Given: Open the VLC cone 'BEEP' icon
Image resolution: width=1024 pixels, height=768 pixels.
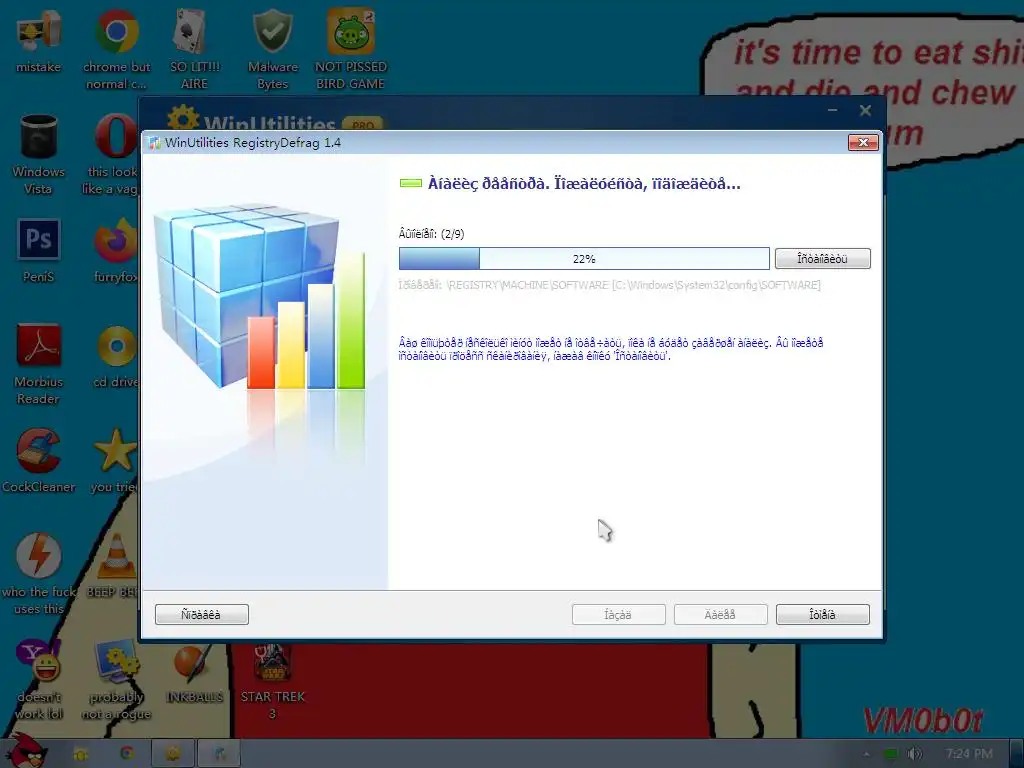Looking at the screenshot, I should [112, 566].
